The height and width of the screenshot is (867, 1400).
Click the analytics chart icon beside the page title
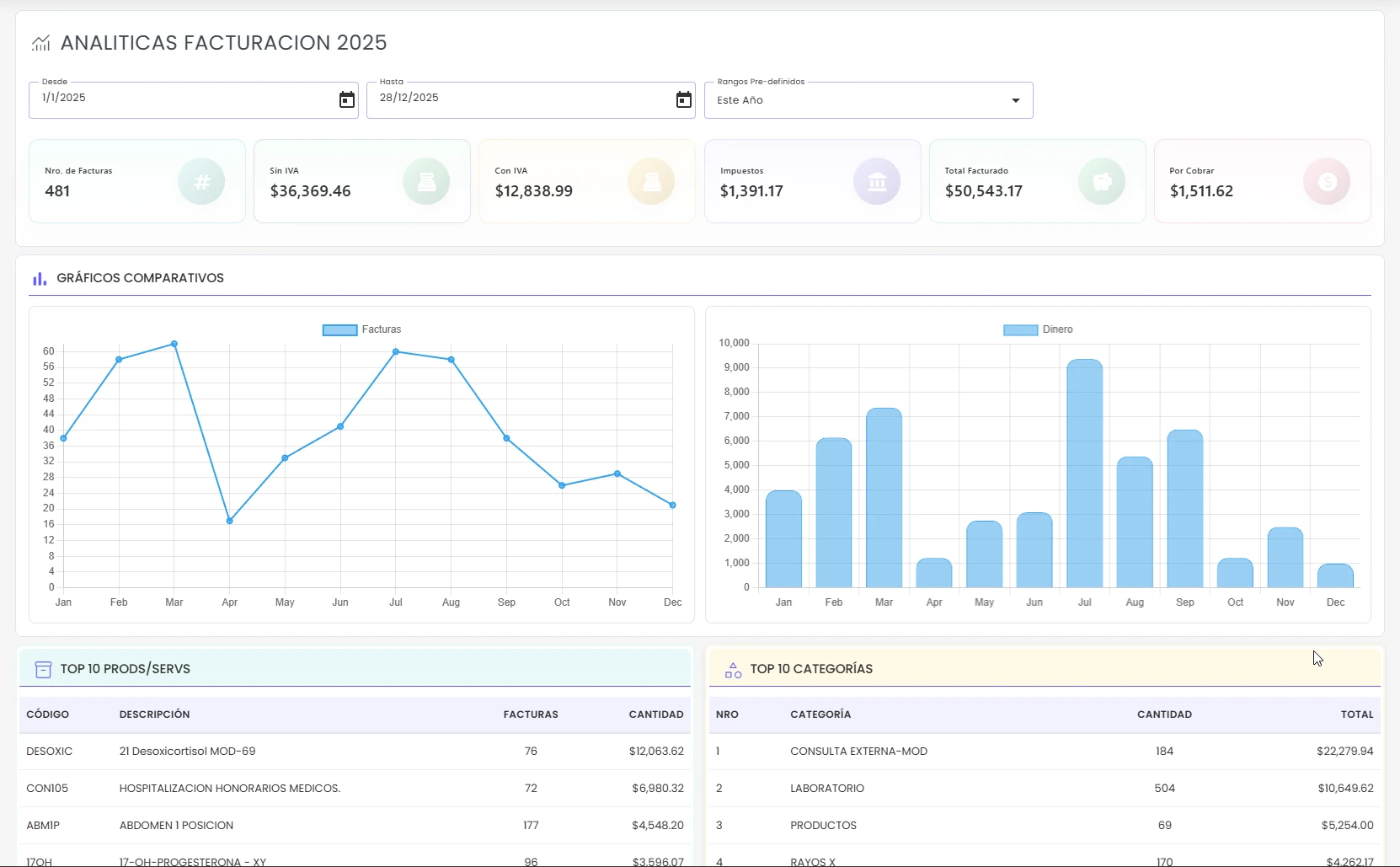click(40, 43)
